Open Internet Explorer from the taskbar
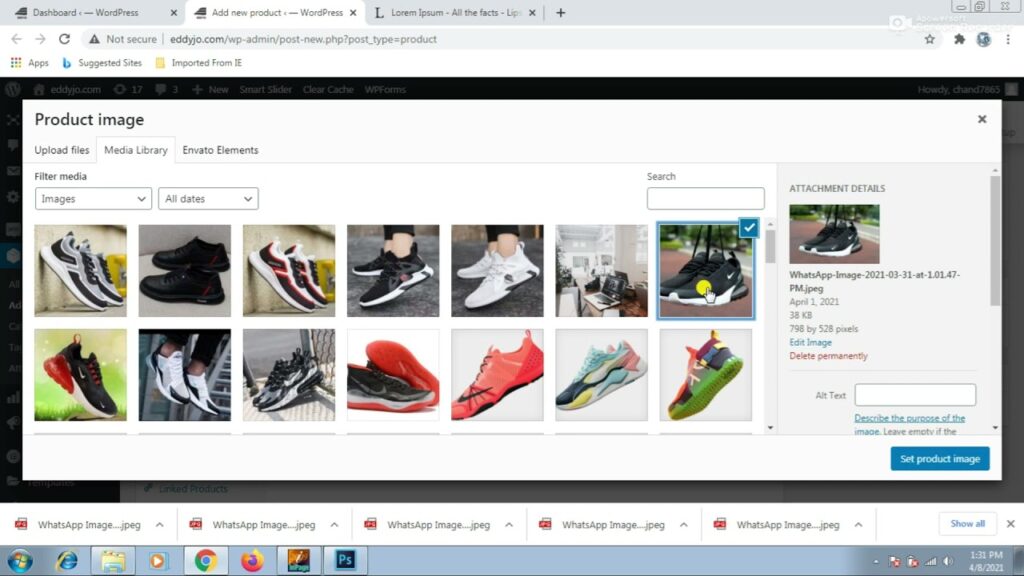The image size is (1024, 576). [x=67, y=560]
